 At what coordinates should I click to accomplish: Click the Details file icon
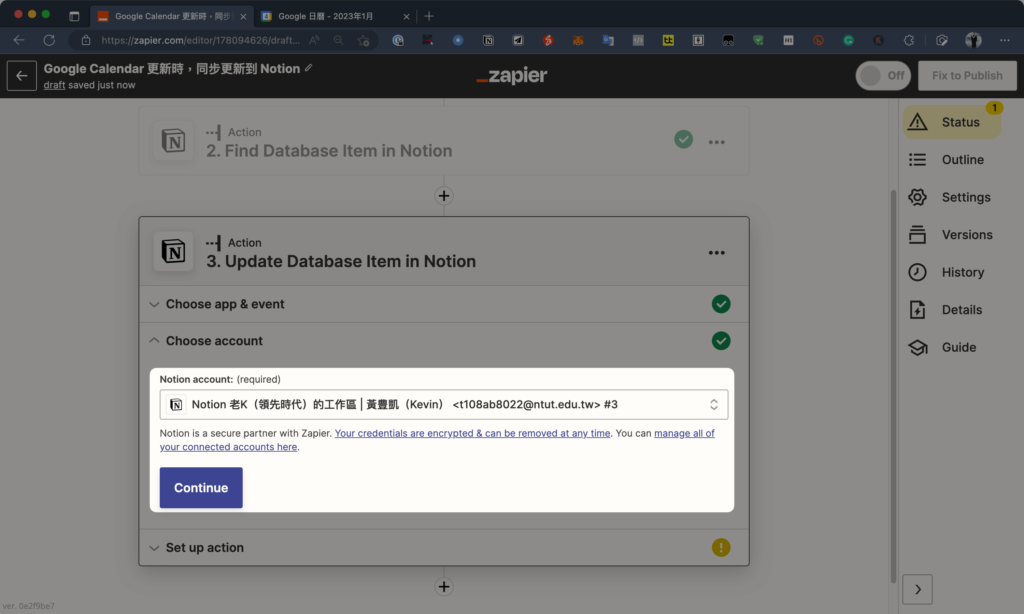[x=918, y=310]
